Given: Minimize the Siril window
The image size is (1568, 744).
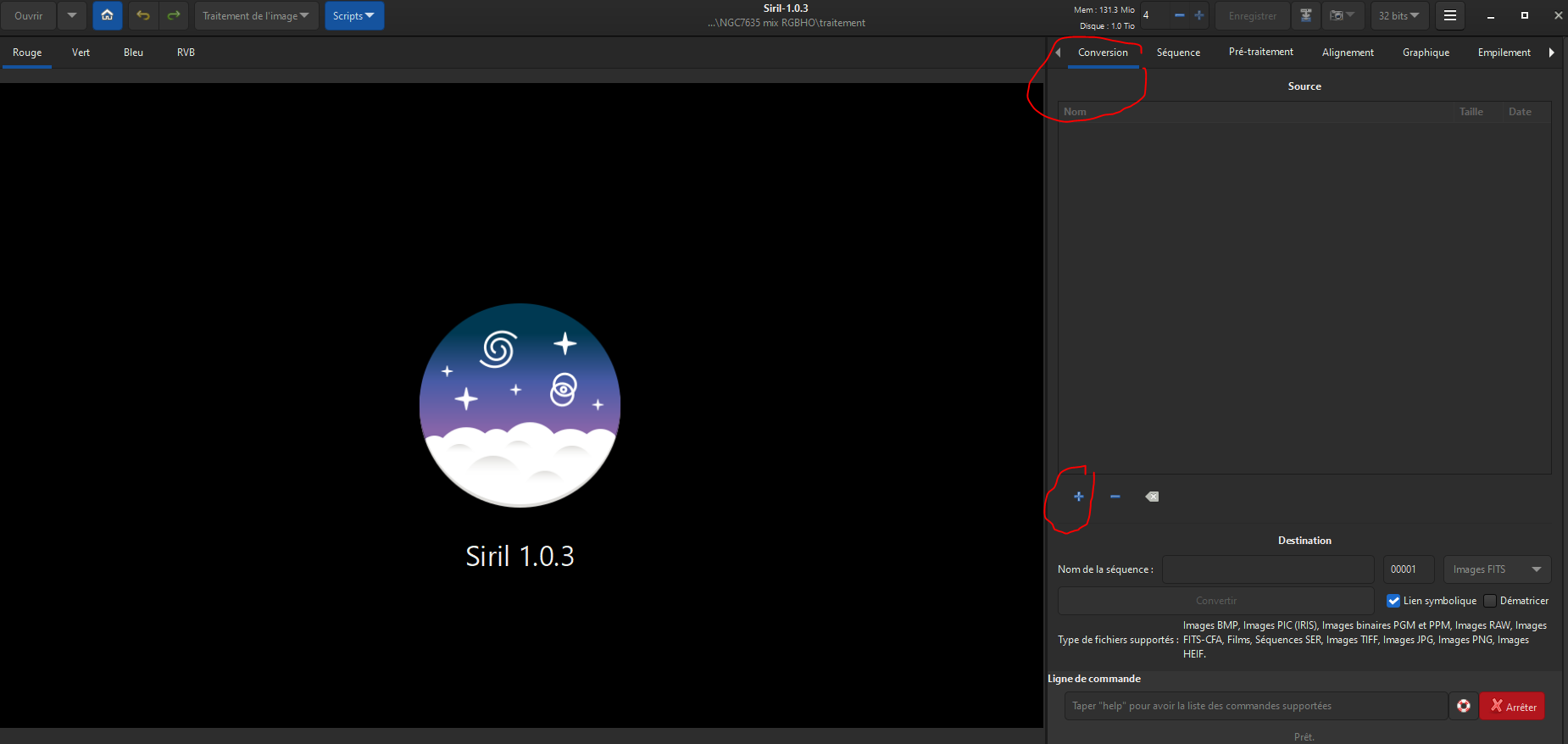Looking at the screenshot, I should click(1491, 15).
